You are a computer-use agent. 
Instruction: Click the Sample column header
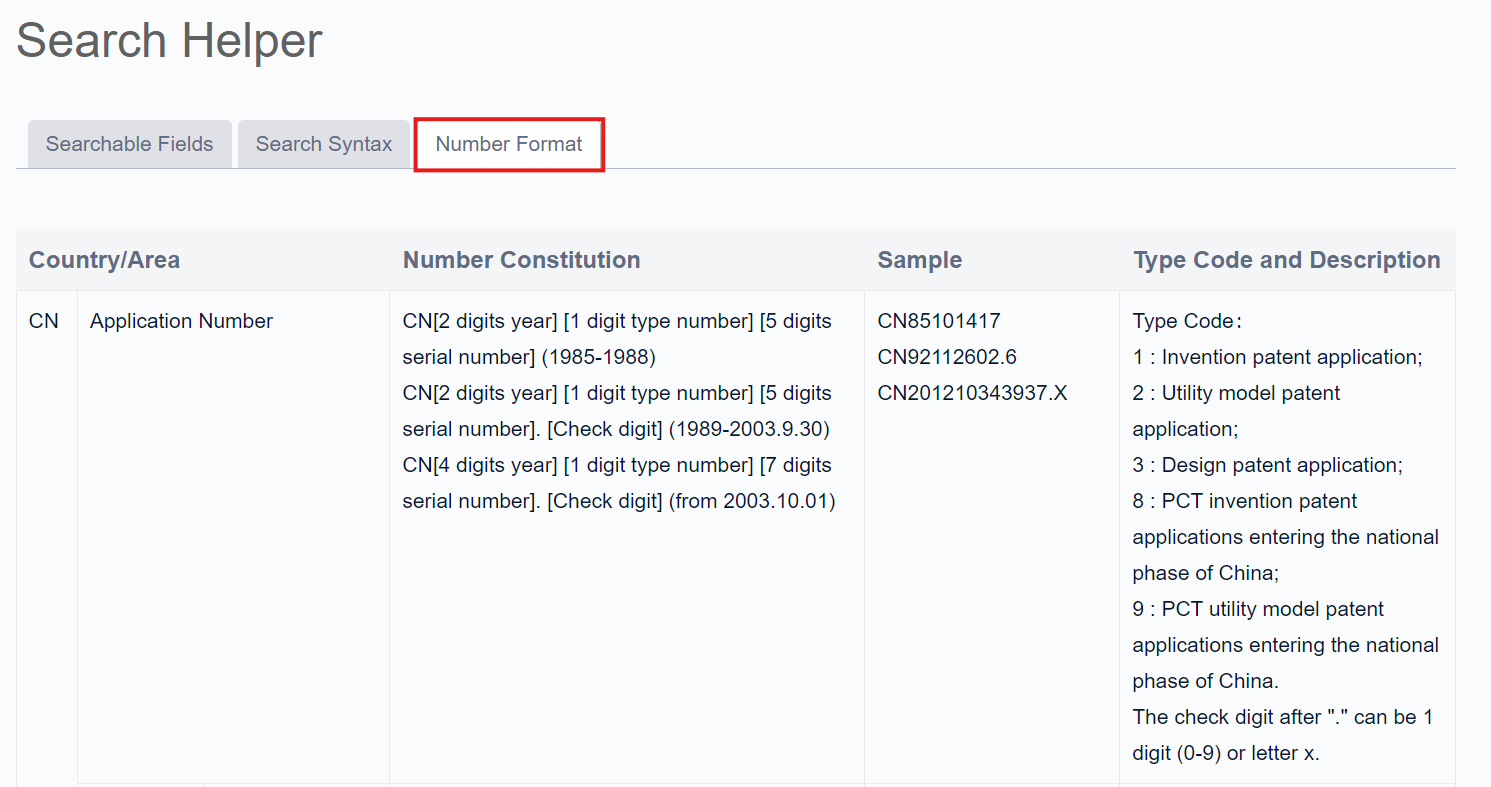click(x=919, y=260)
